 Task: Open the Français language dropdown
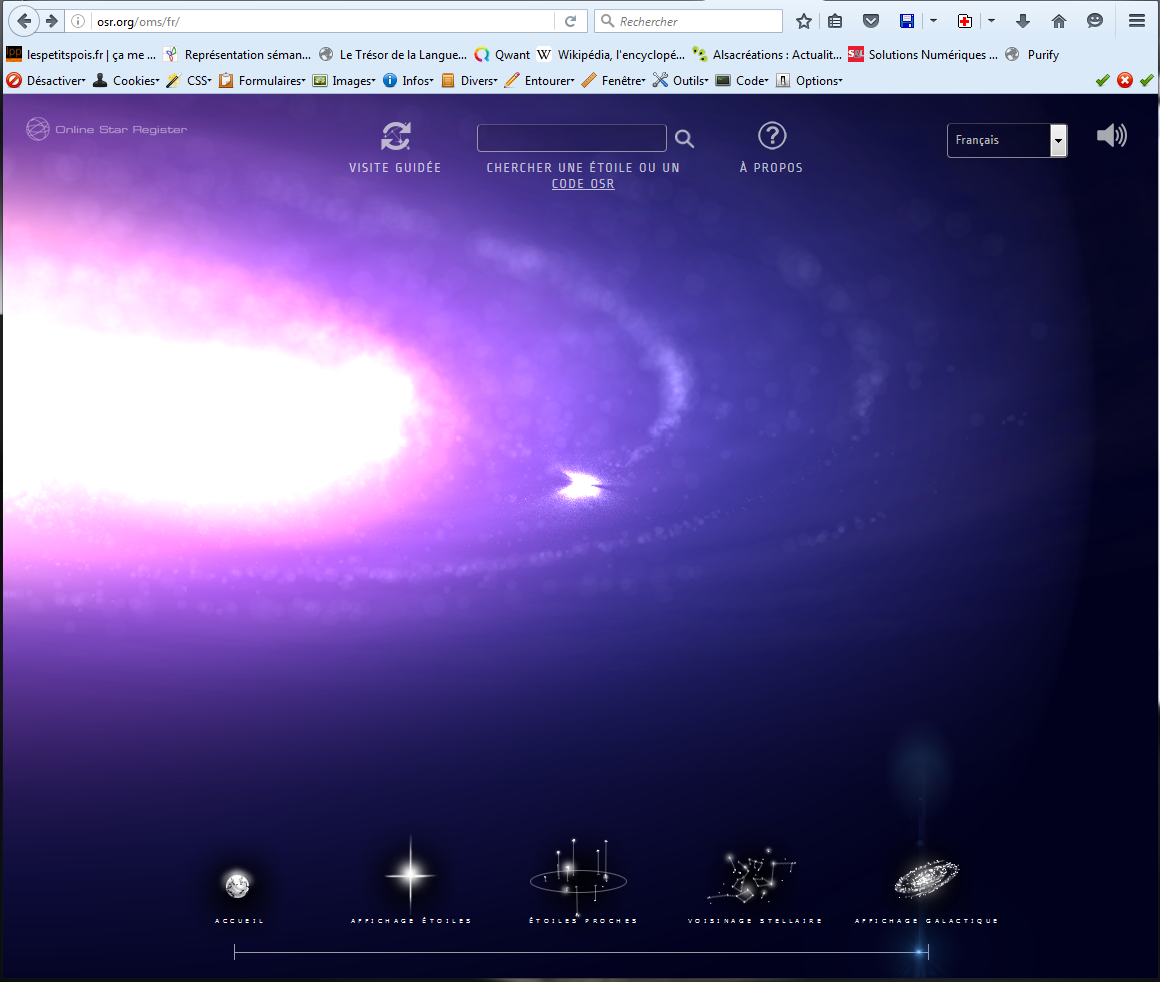click(x=1006, y=141)
